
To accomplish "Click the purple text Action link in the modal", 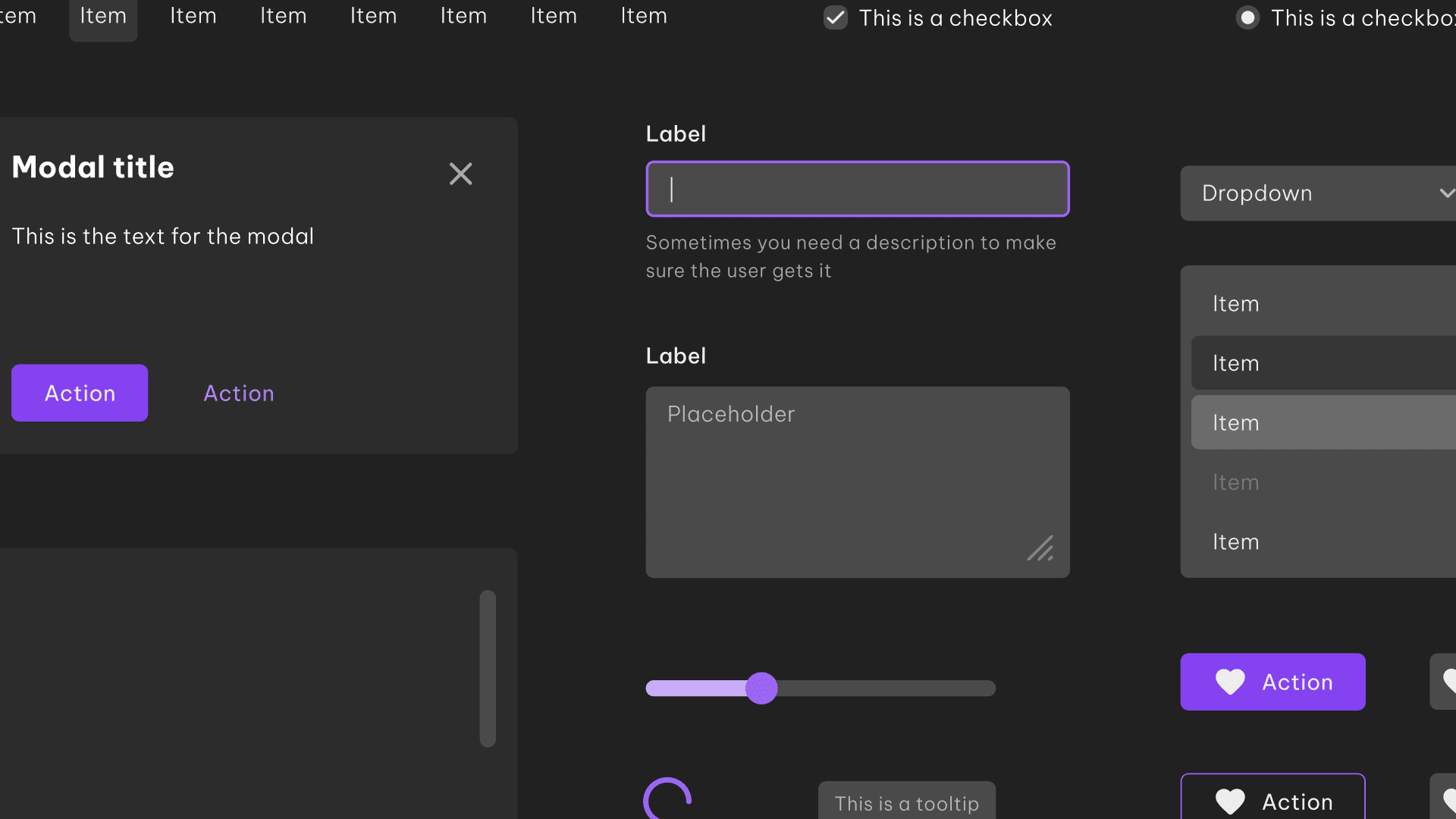I will [239, 393].
